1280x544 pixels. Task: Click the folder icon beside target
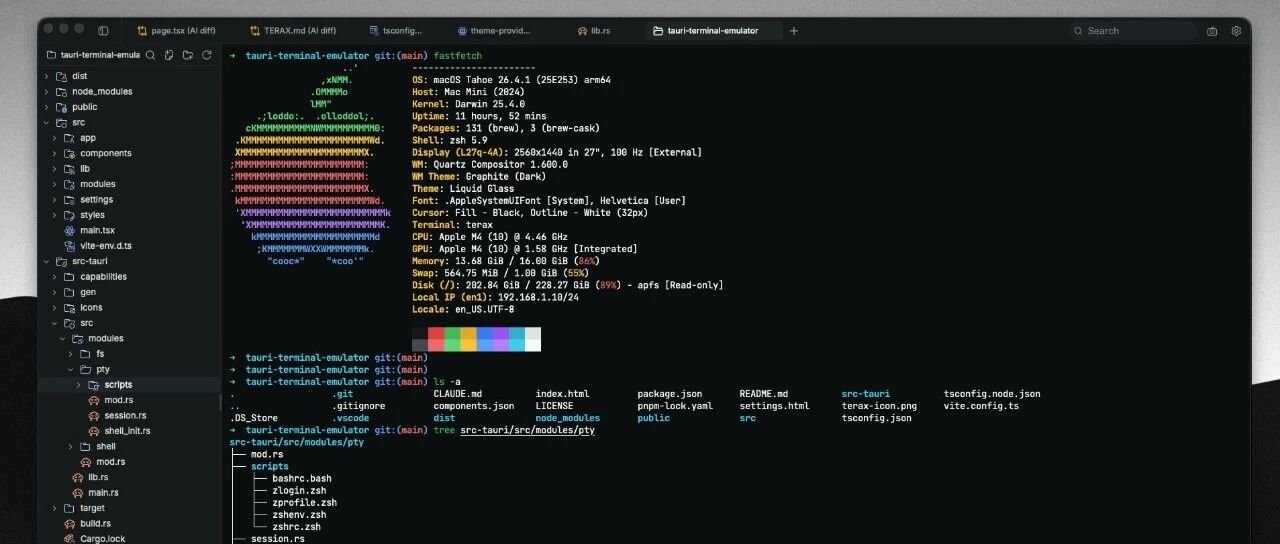[x=69, y=508]
